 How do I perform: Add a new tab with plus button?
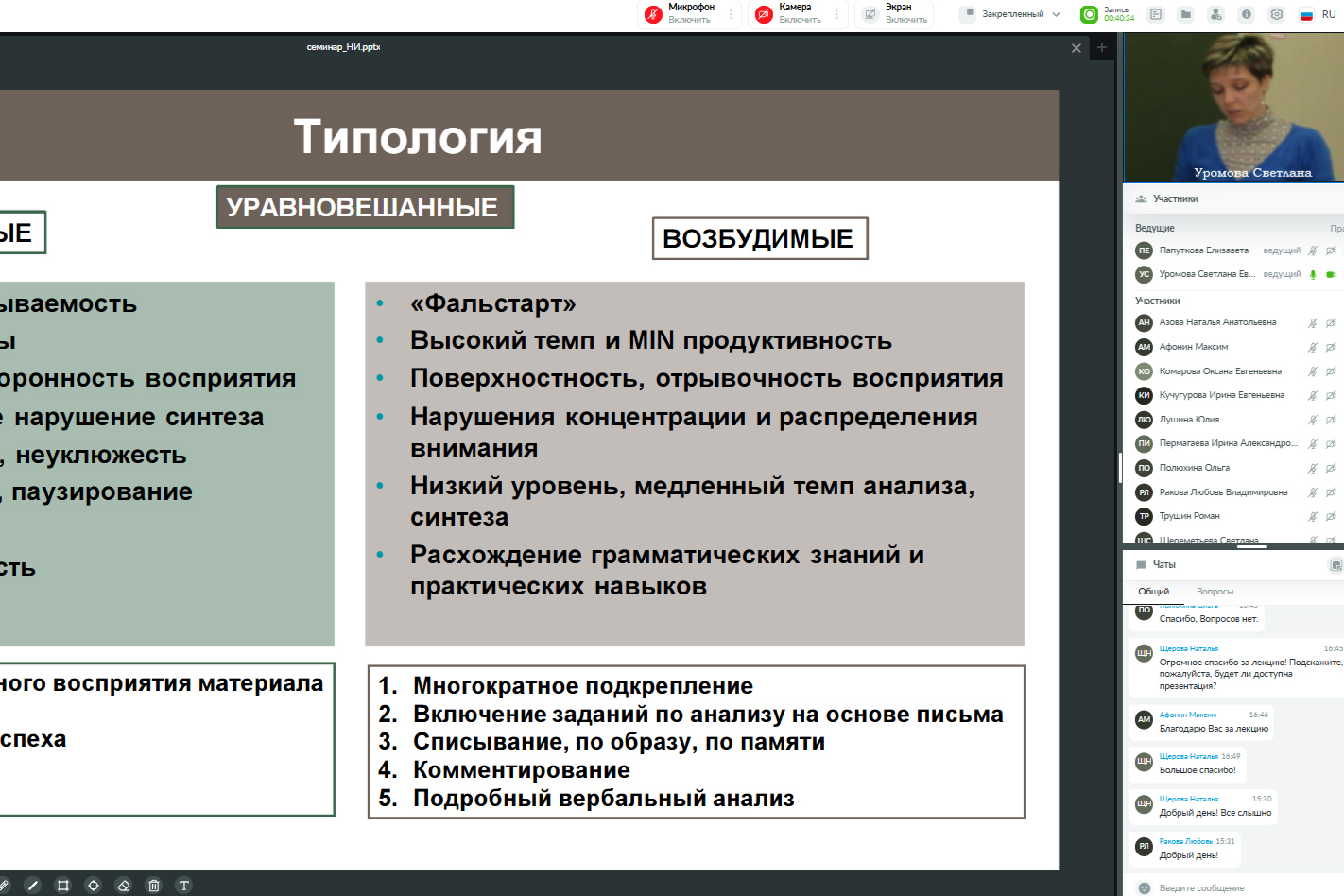(1102, 47)
